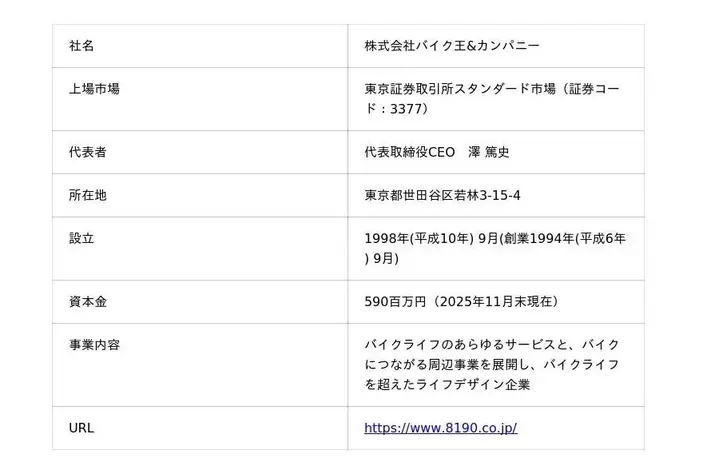Select the 1998年(平成10年) 9月 founding date
Image resolution: width=710 pixels, height=474 pixels.
[x=430, y=238]
